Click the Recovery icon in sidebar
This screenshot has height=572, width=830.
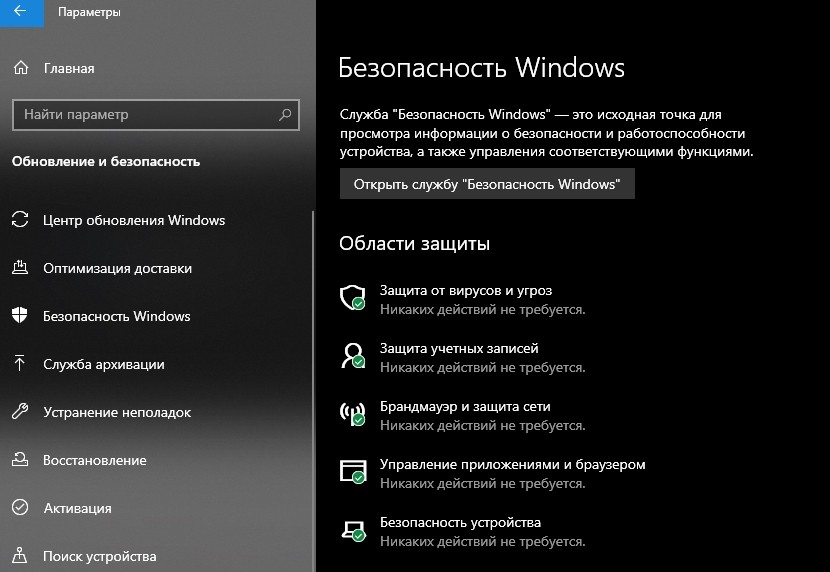[x=20, y=459]
